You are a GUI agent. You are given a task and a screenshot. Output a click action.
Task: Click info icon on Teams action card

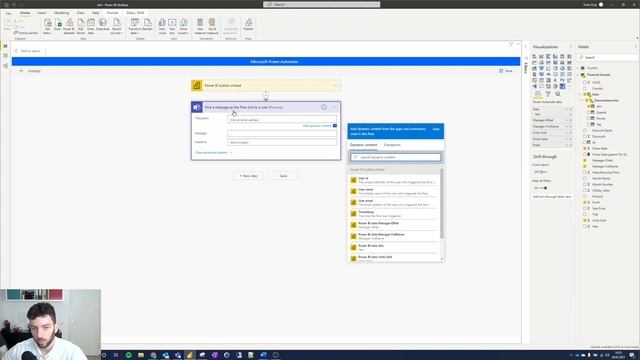(x=324, y=107)
